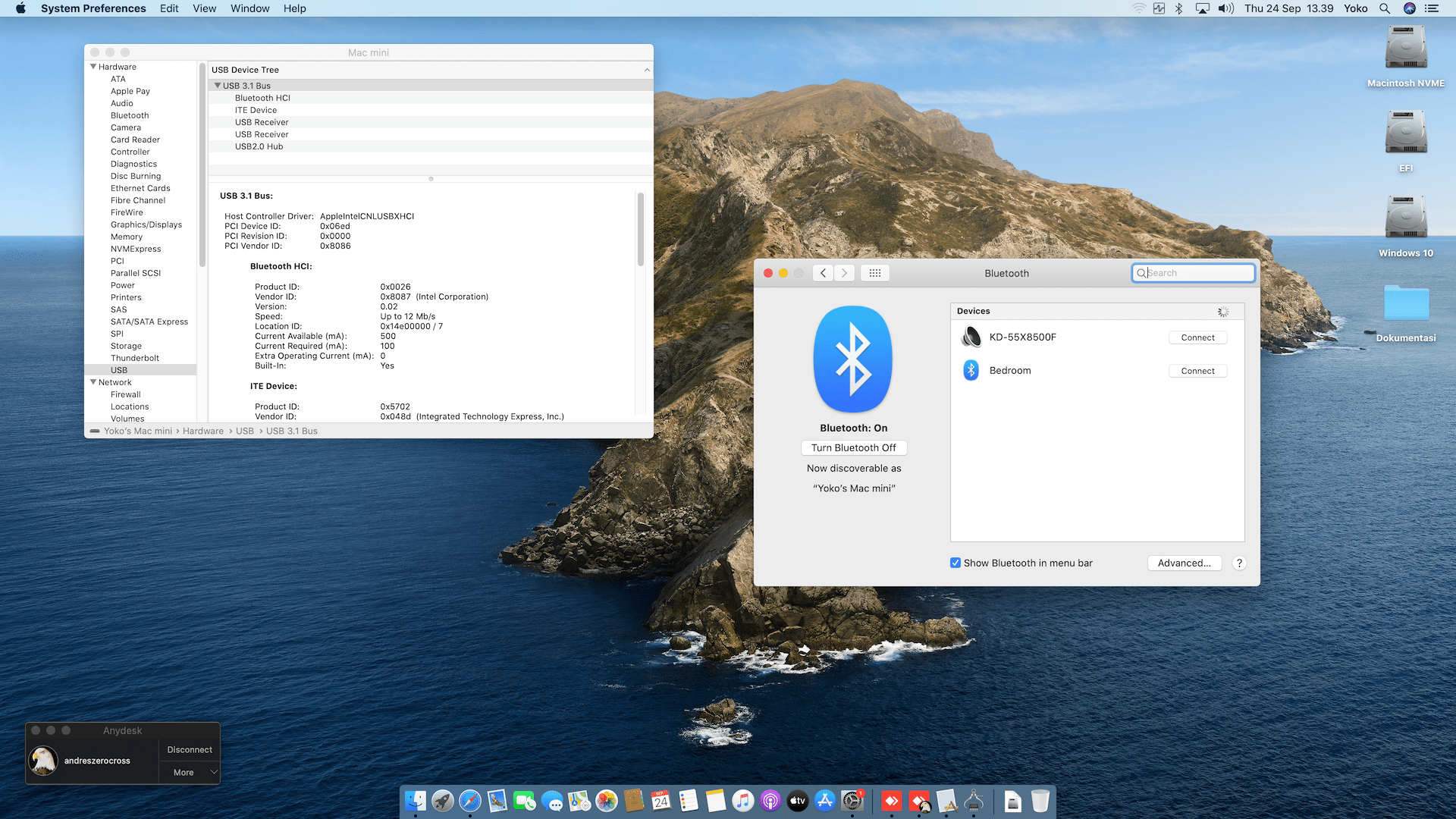Open the View menu
This screenshot has width=1456, height=819.
point(204,8)
